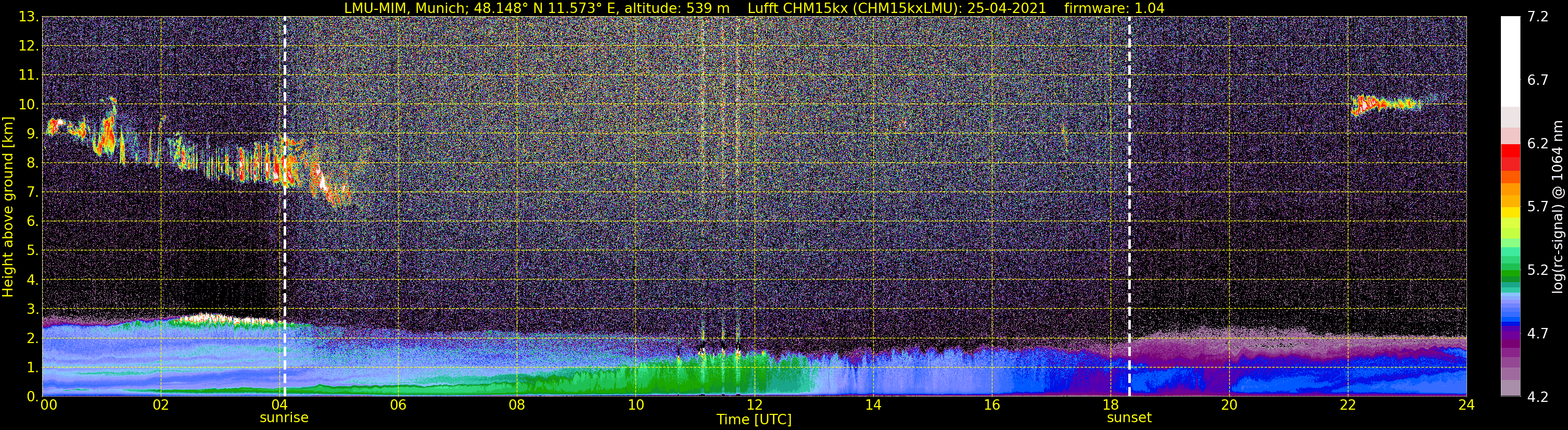Screen dimensions: 1568x430
Task: Click the height axis tick "9."
Action: click(x=33, y=134)
